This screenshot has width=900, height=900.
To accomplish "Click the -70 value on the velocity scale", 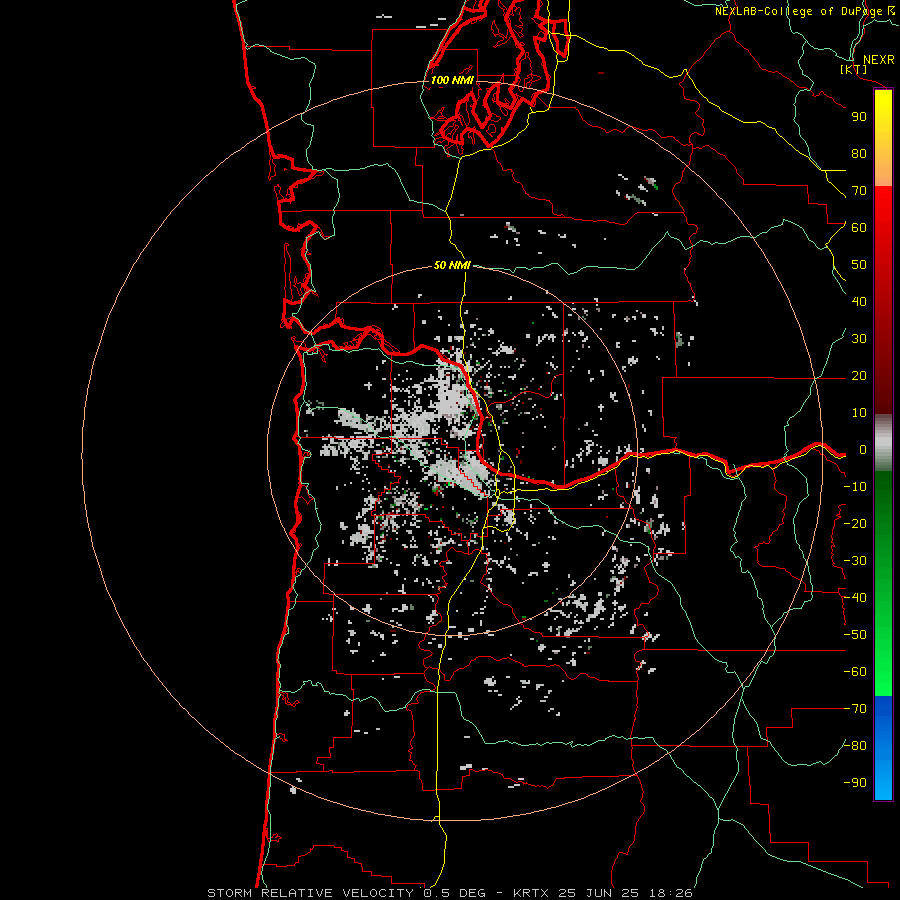I will pyautogui.click(x=855, y=709).
